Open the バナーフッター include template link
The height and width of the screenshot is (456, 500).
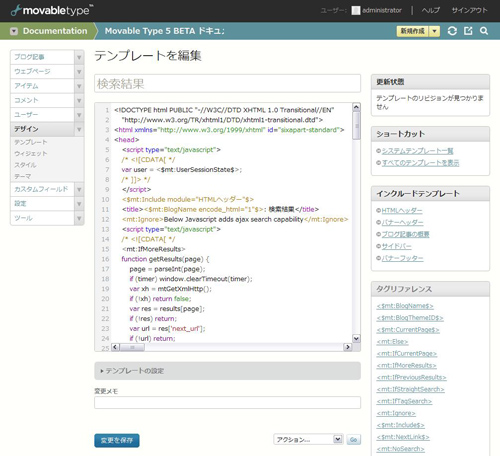pos(402,258)
